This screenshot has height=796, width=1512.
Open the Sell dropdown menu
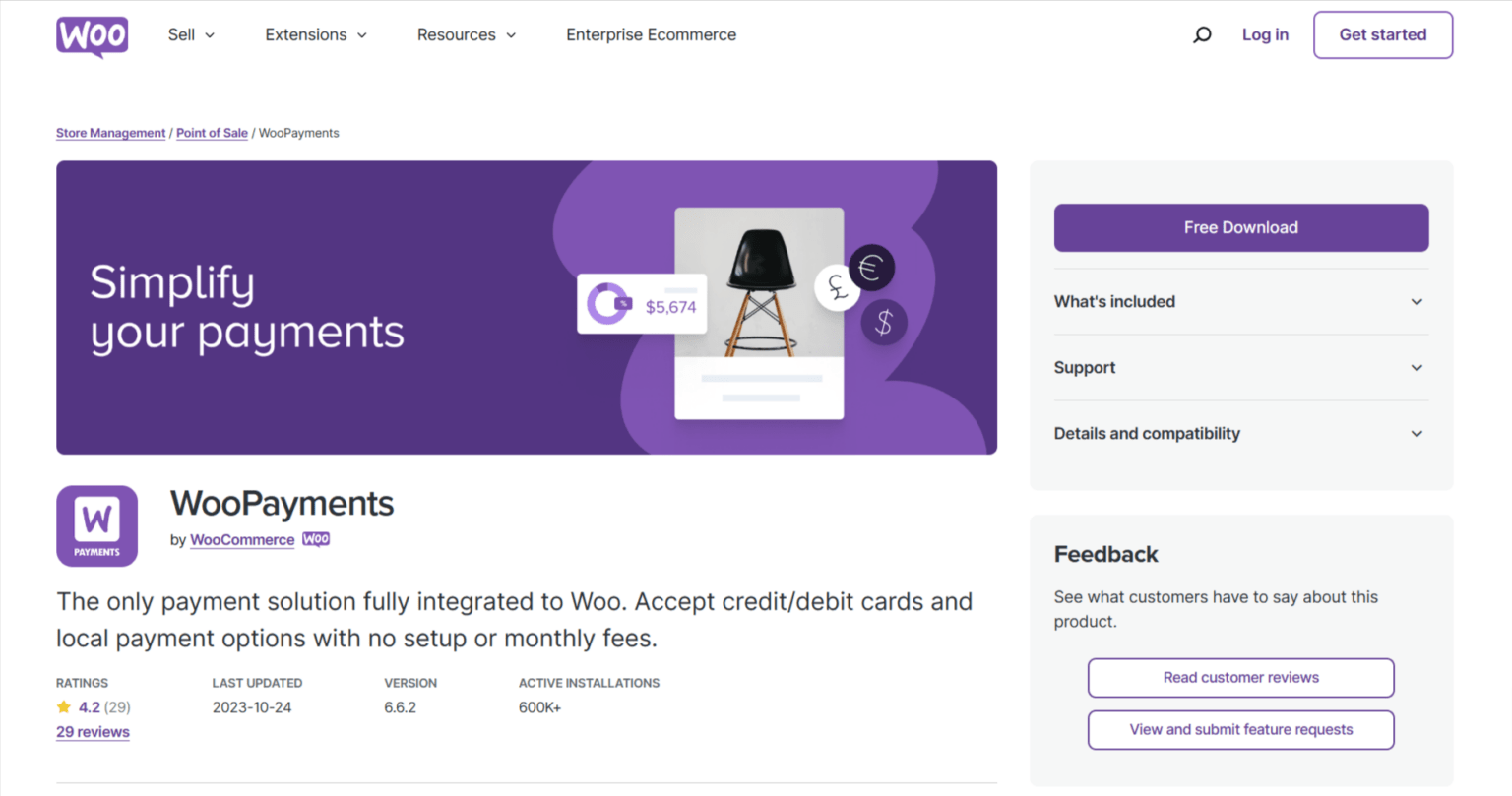click(191, 35)
